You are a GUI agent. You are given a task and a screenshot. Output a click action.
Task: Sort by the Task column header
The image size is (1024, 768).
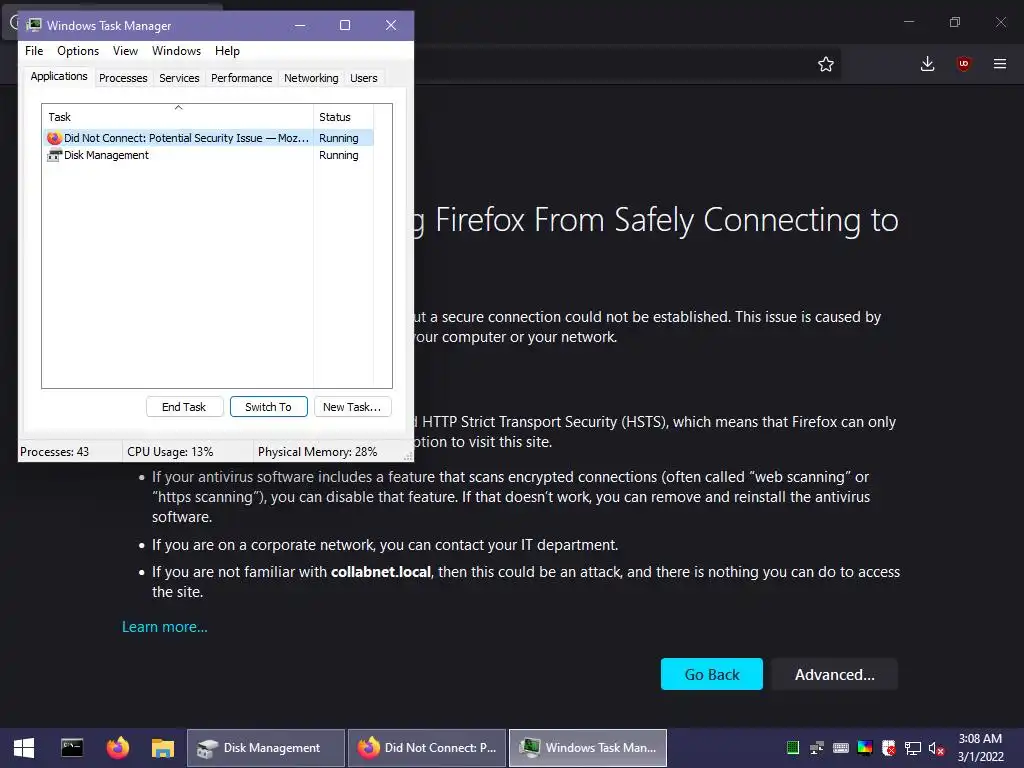177,116
